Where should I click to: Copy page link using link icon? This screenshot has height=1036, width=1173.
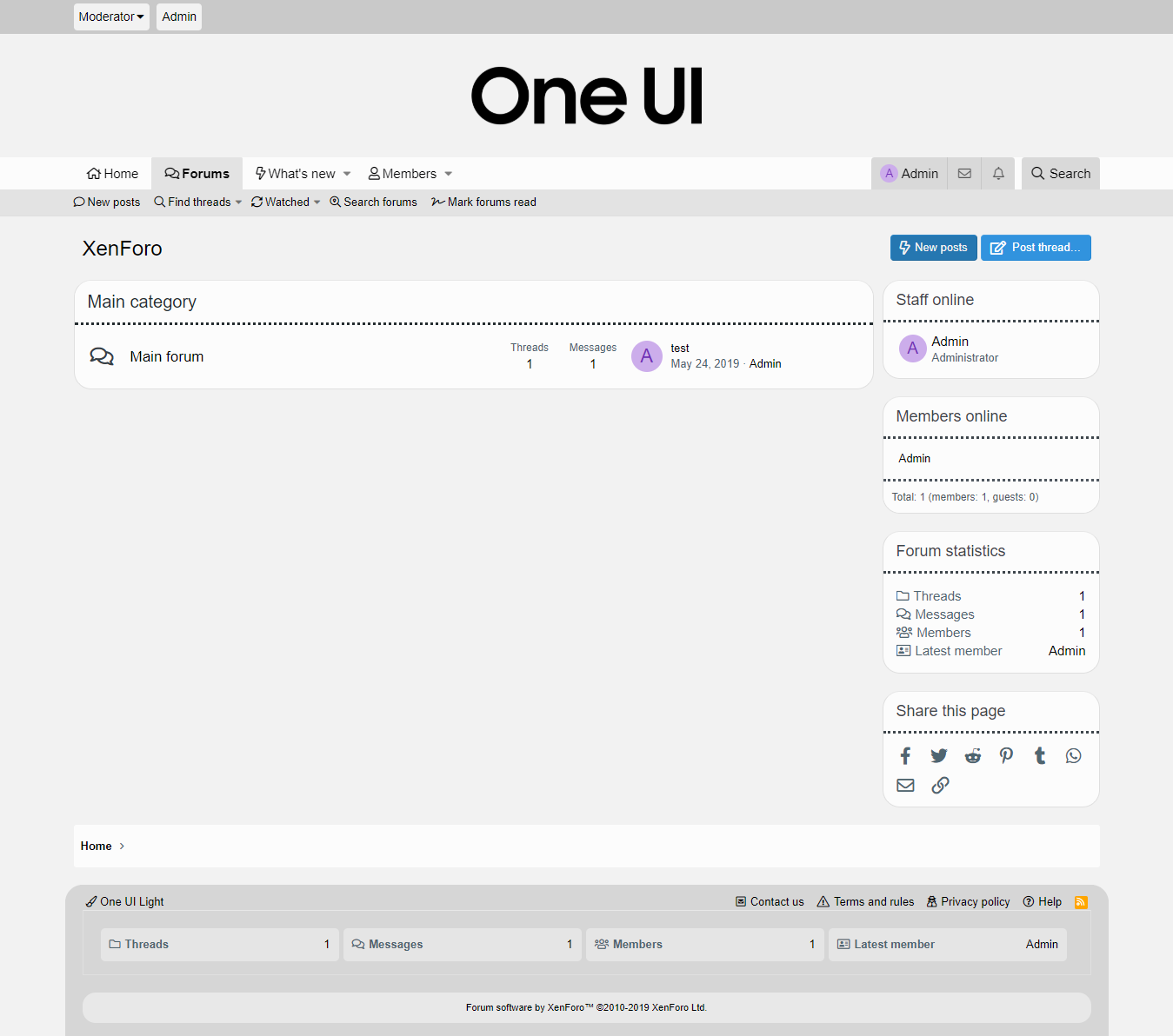pos(940,786)
